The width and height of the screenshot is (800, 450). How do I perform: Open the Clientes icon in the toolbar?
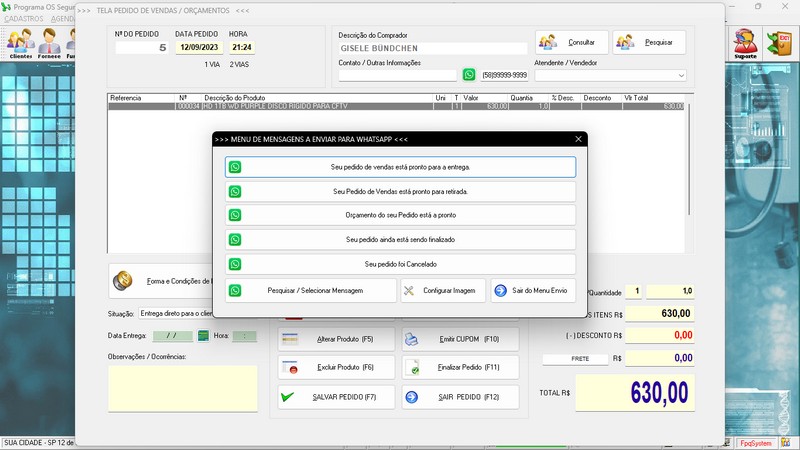click(x=20, y=43)
